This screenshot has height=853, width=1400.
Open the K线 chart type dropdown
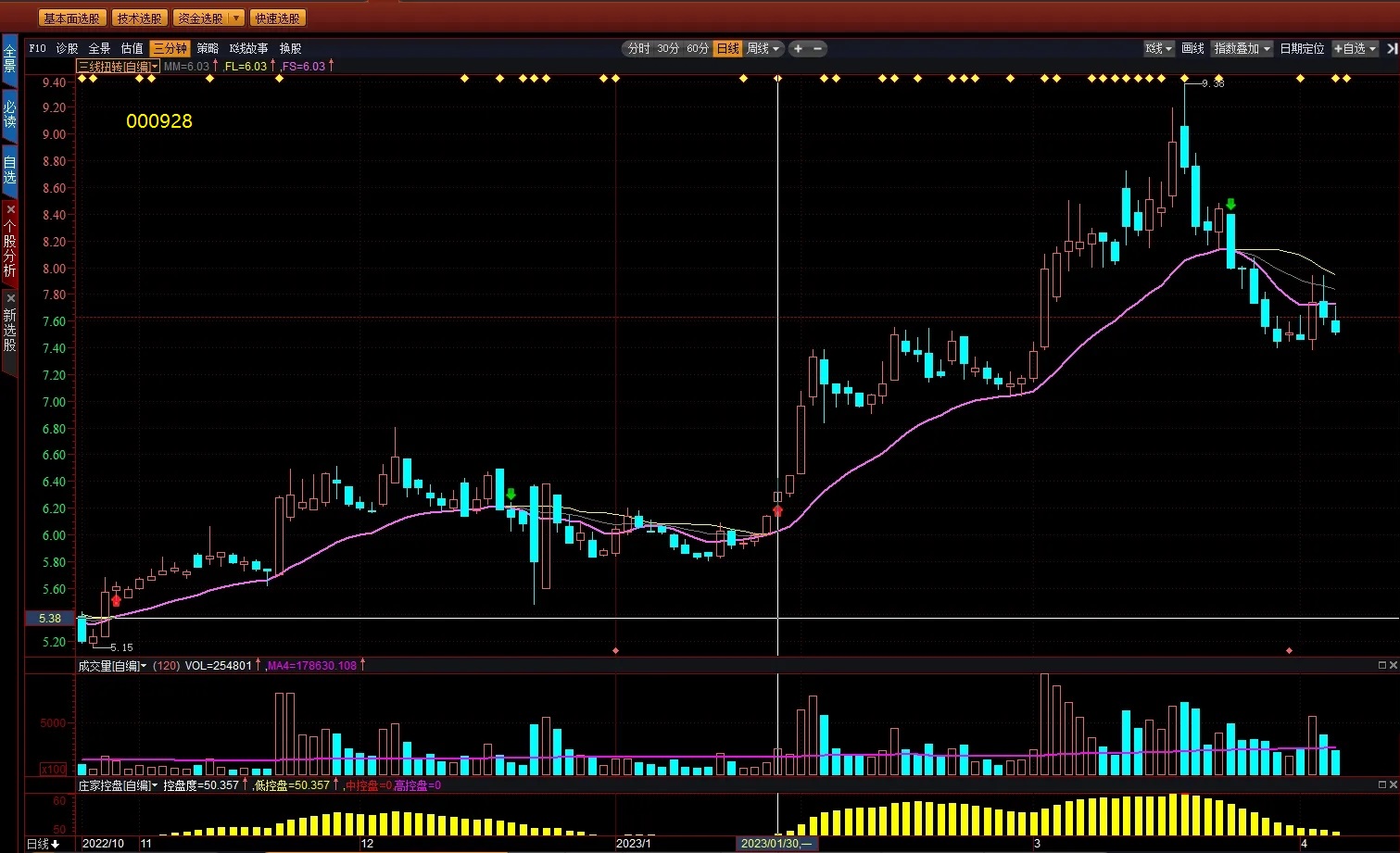(x=1158, y=48)
